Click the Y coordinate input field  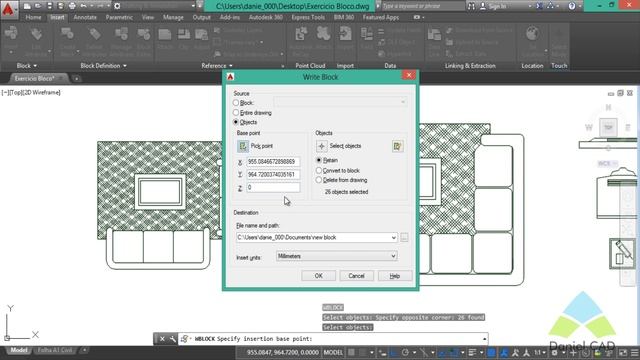click(273, 174)
